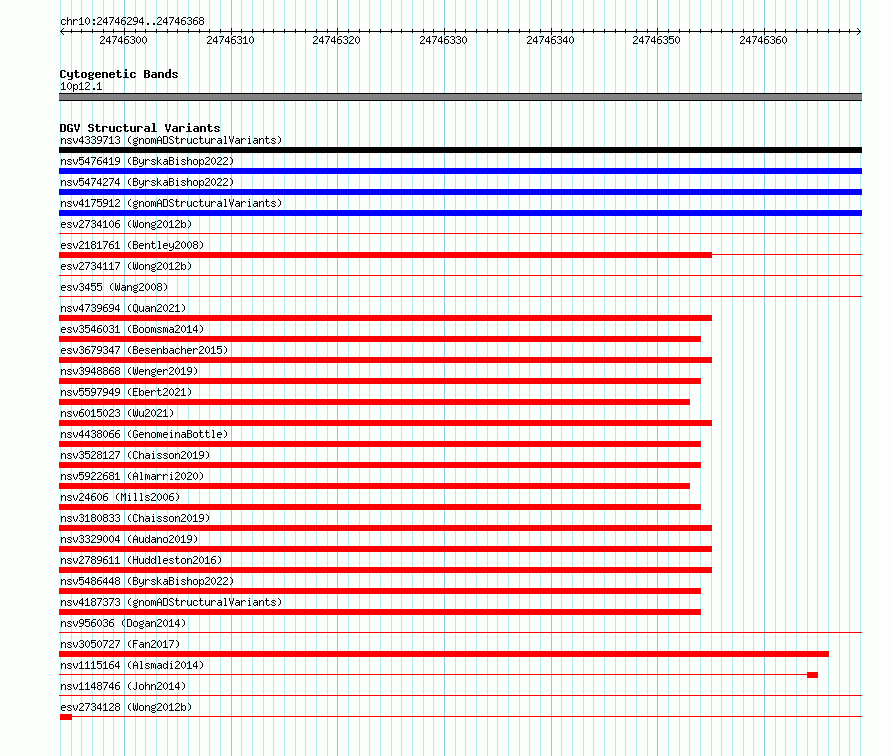The image size is (890, 756).
Task: Open variant nsv3180833 (Chaisson2019)
Action: point(135,518)
